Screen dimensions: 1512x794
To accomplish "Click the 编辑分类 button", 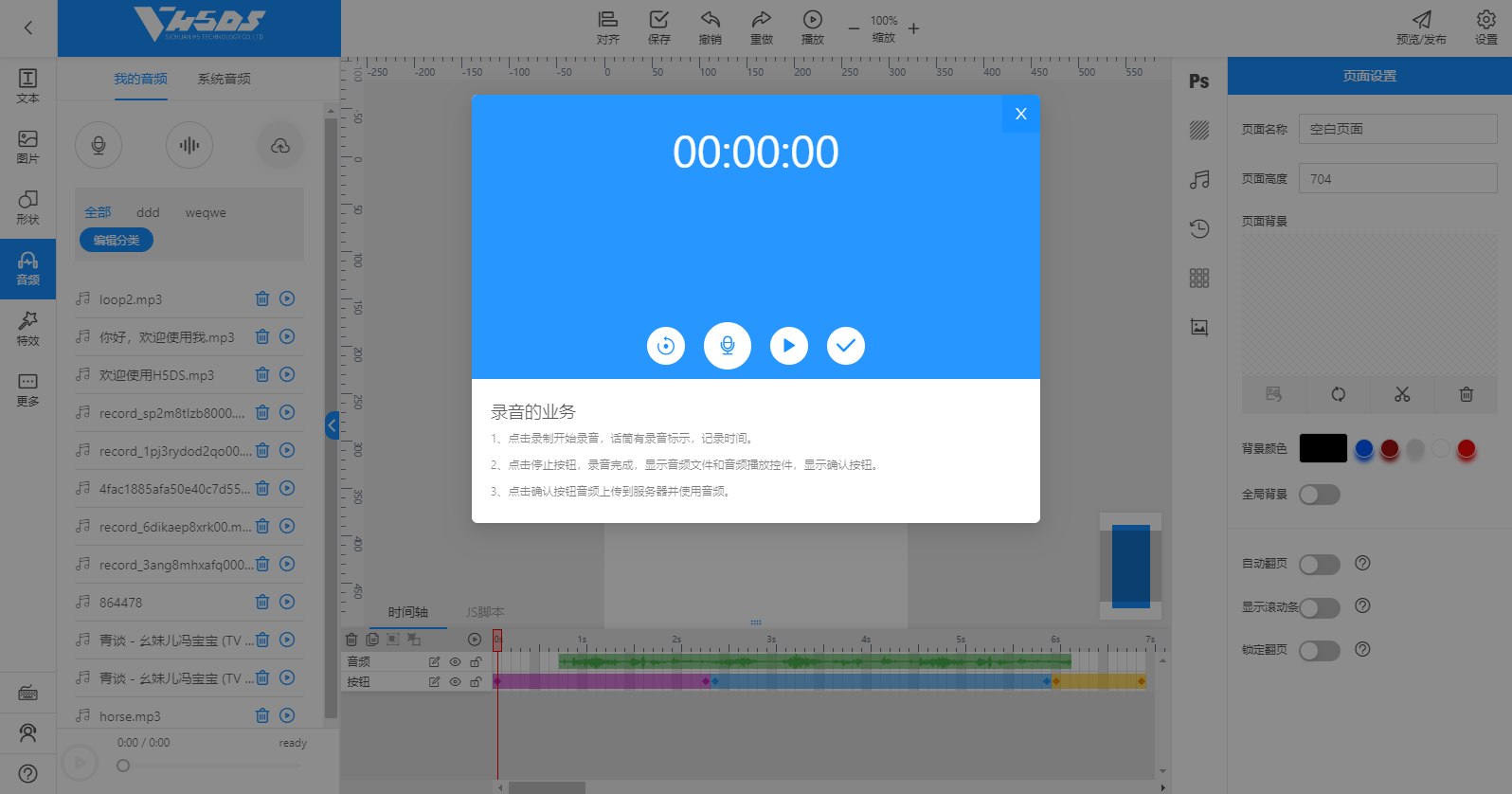I will pos(117,241).
